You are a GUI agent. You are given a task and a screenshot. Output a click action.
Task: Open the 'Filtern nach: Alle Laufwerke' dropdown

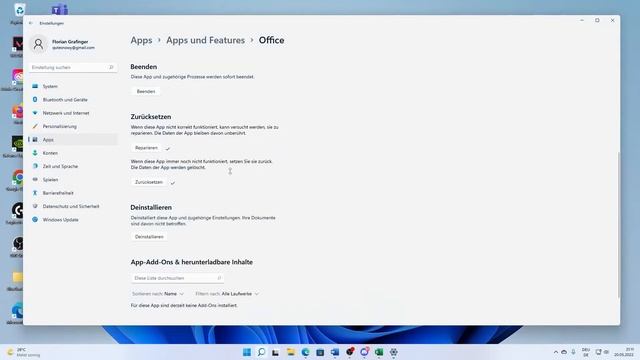(x=227, y=294)
